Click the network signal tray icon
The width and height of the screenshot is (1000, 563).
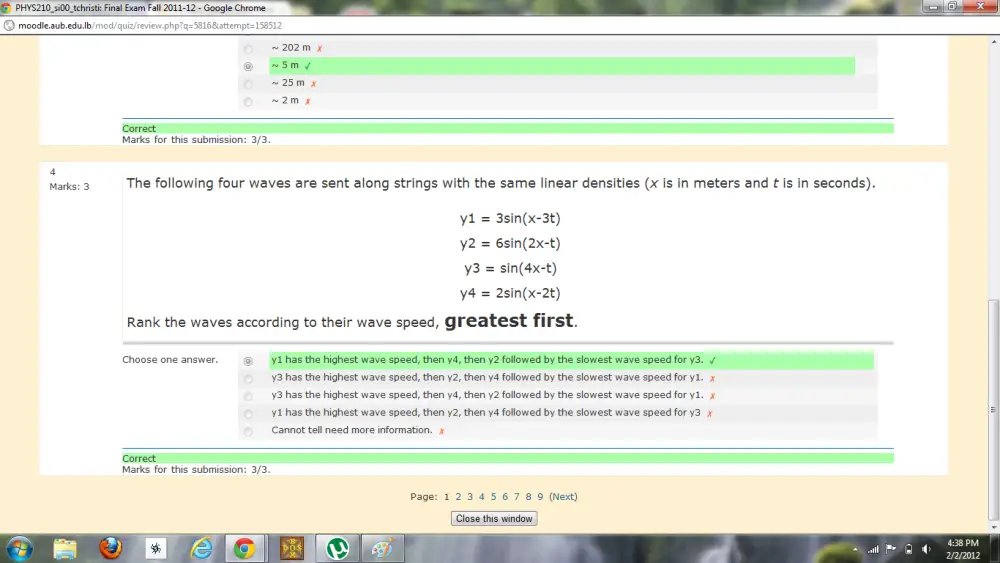point(873,549)
